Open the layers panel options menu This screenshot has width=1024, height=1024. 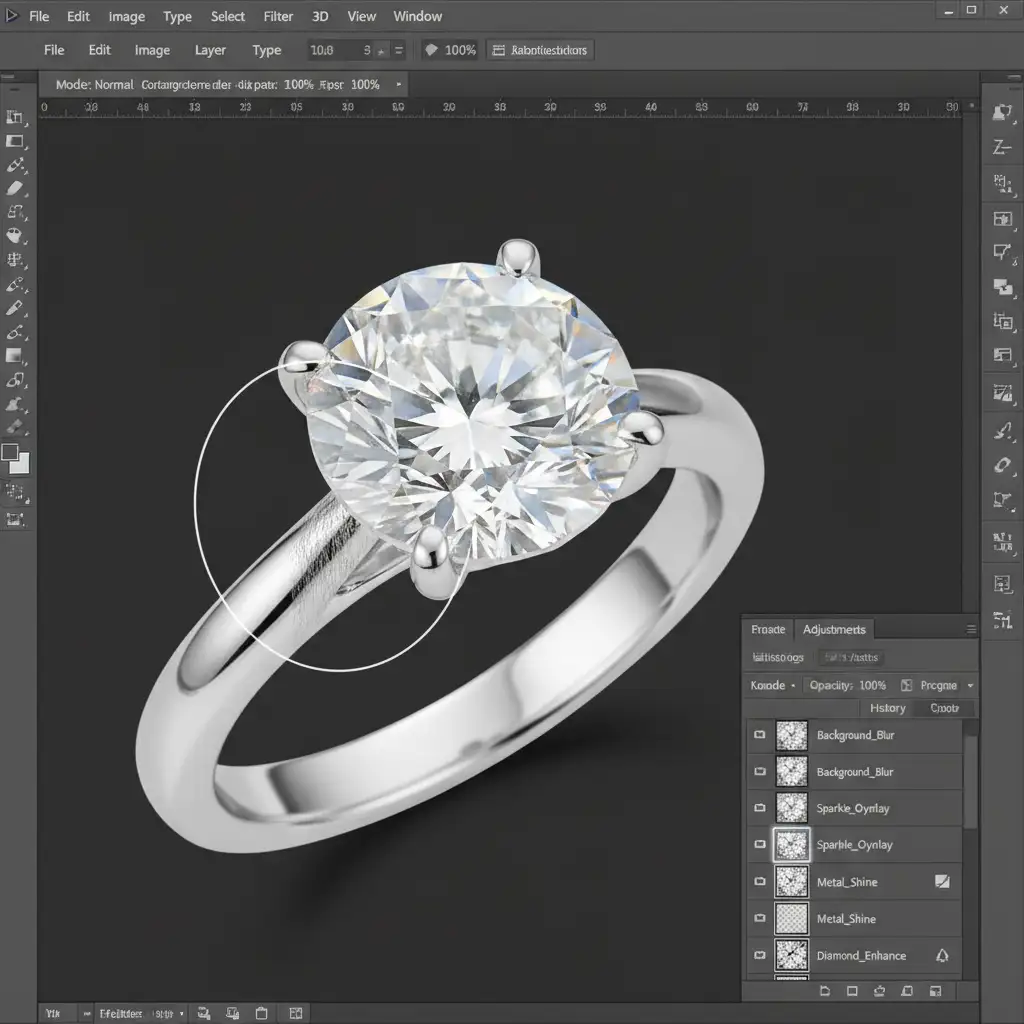[x=970, y=630]
